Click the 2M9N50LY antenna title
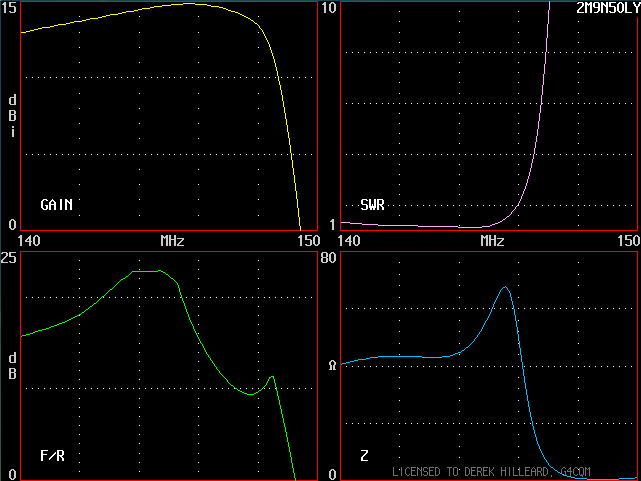Screen dimensions: 641x481 click(x=608, y=8)
